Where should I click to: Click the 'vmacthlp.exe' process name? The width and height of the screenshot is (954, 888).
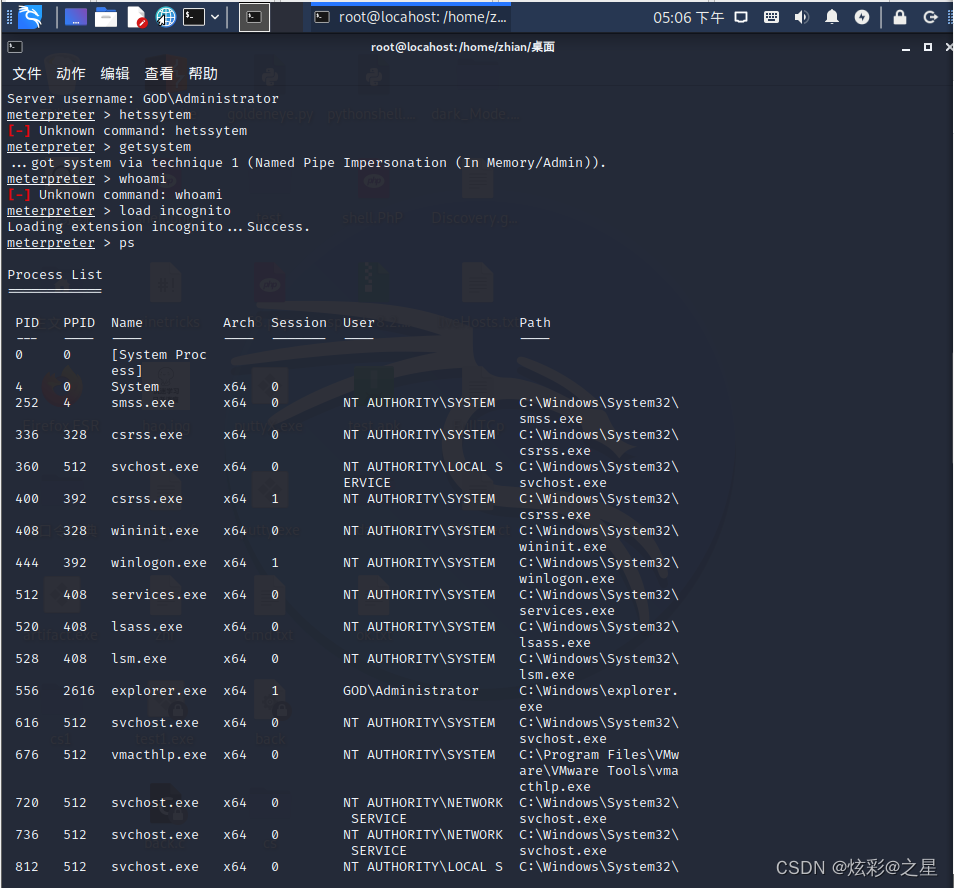(x=159, y=754)
